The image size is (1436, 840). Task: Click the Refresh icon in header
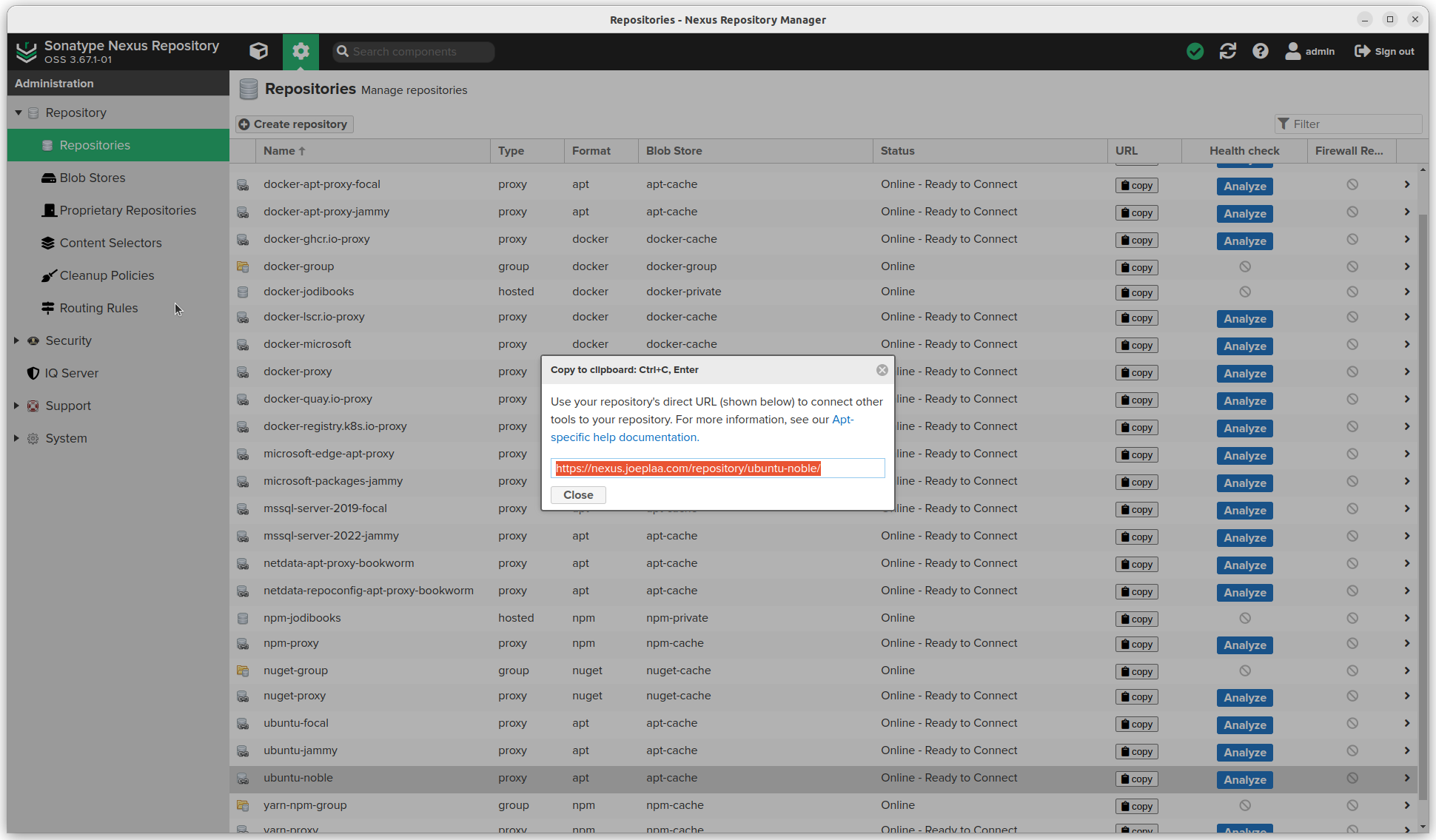click(x=1228, y=51)
